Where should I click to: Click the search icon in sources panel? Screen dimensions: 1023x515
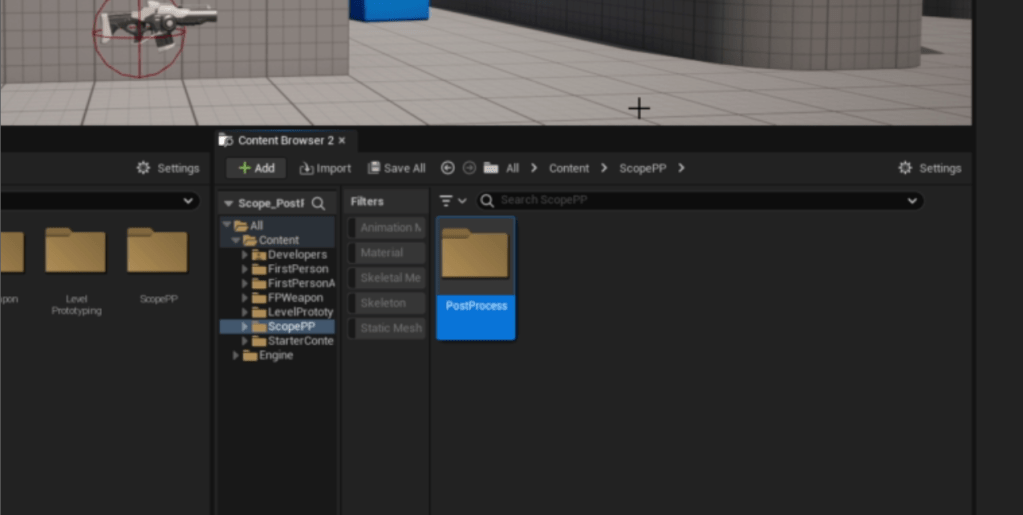coord(318,203)
